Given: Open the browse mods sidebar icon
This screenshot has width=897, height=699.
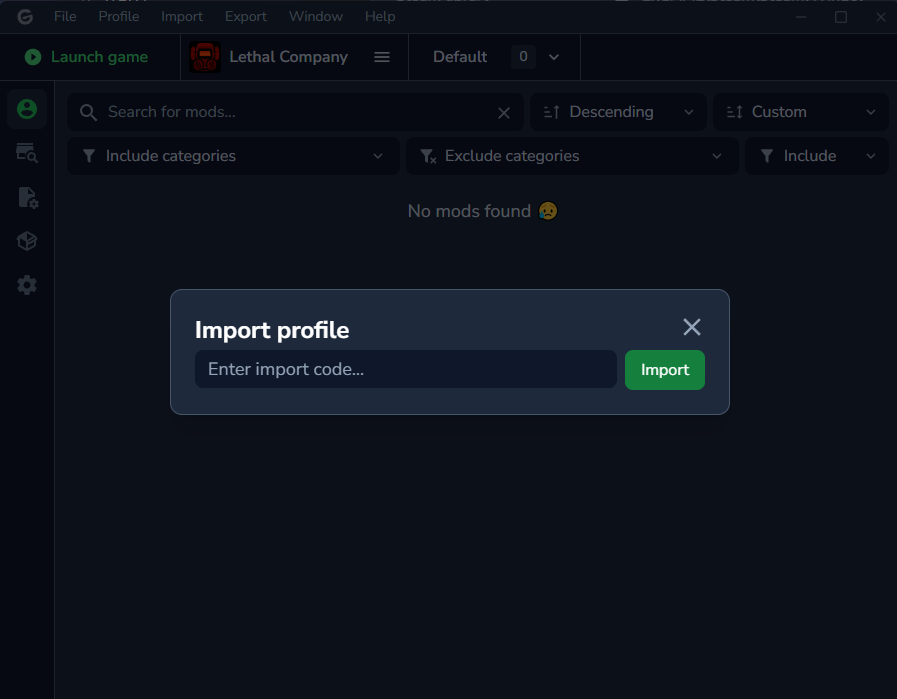Looking at the screenshot, I should click(27, 153).
